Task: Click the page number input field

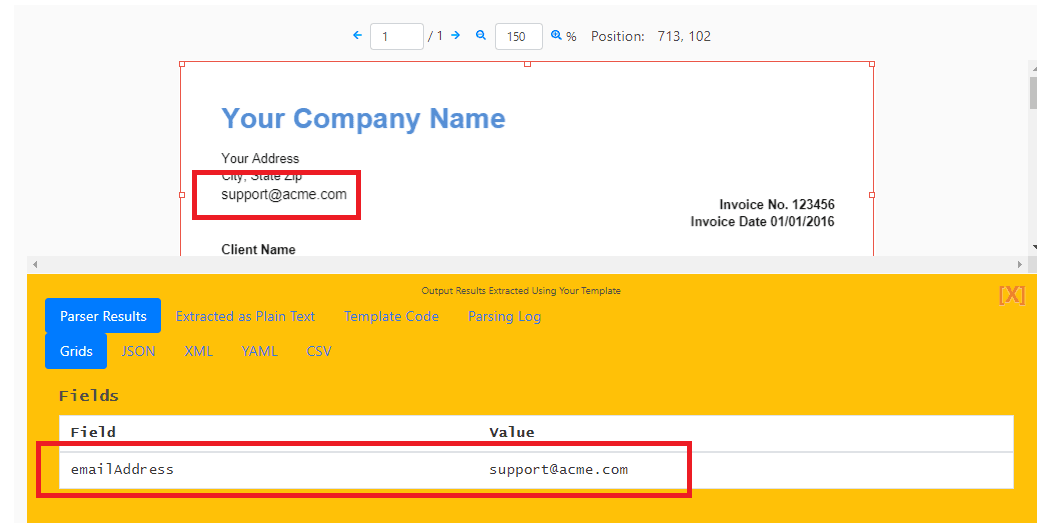Action: [x=396, y=36]
